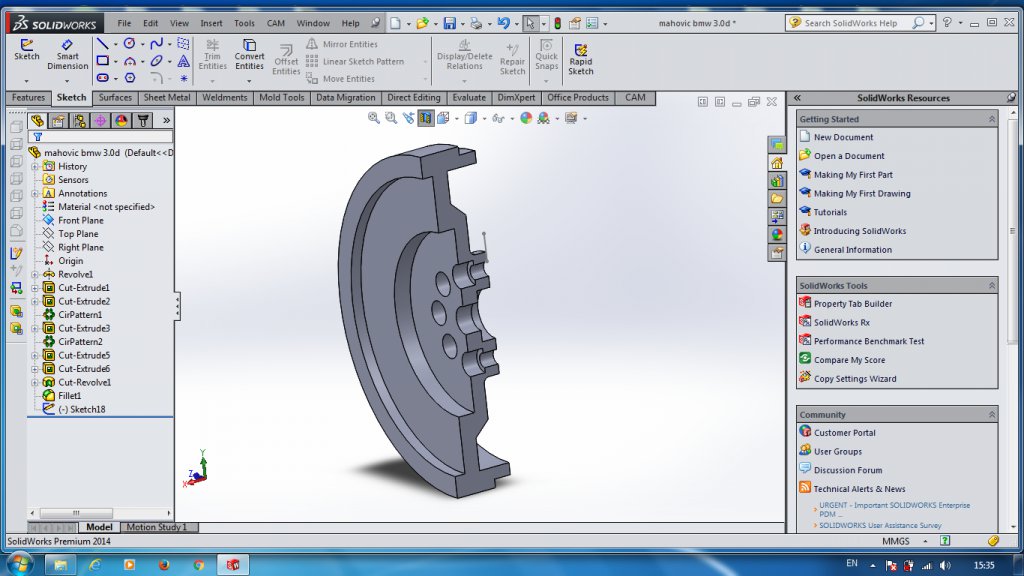Click the Appearances color wheel pane icon
Viewport: 1024px width, 576px height.
point(777,235)
